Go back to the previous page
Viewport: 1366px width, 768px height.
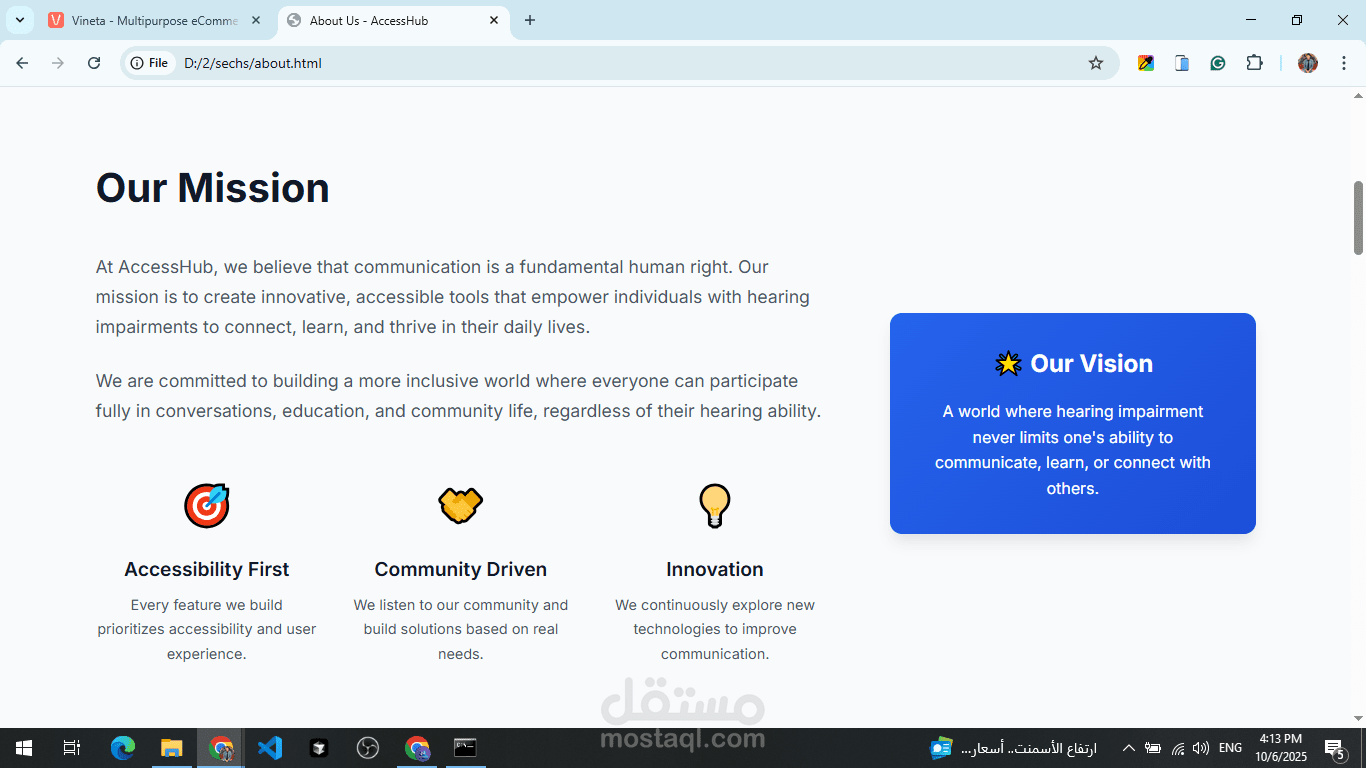22,63
